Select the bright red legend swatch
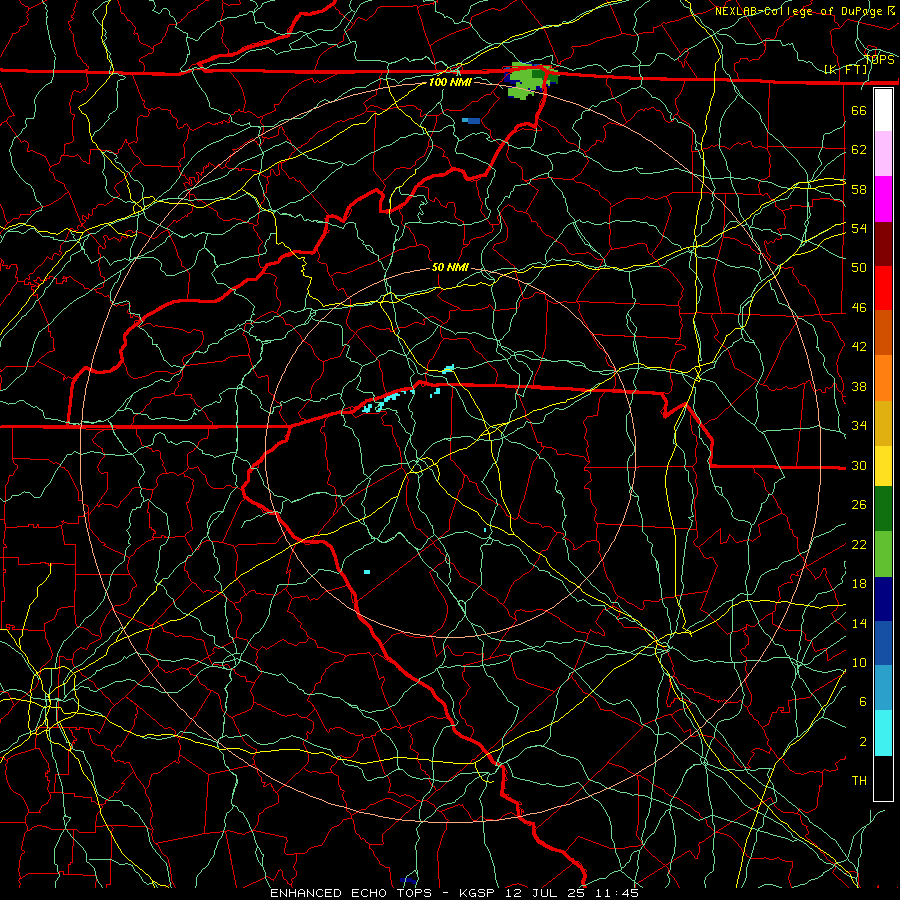 click(883, 288)
